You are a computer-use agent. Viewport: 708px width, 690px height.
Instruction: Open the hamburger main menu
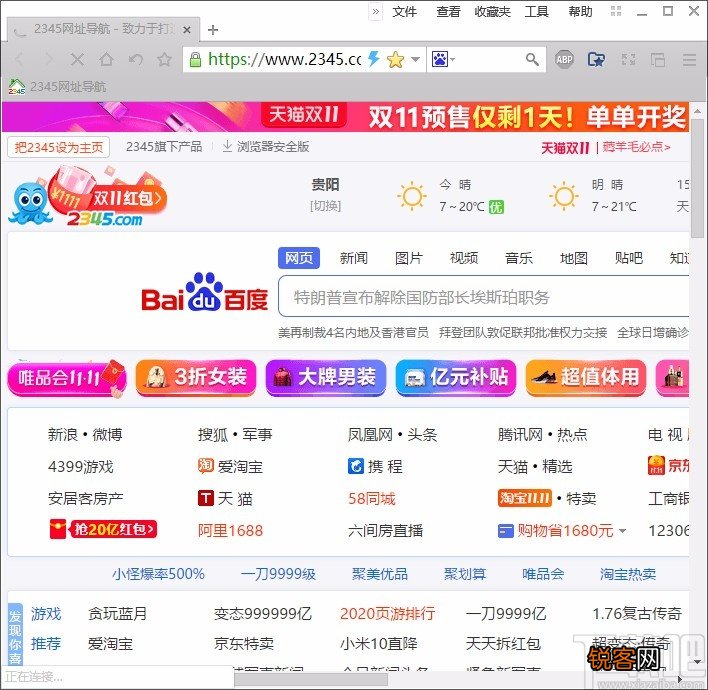[x=689, y=59]
